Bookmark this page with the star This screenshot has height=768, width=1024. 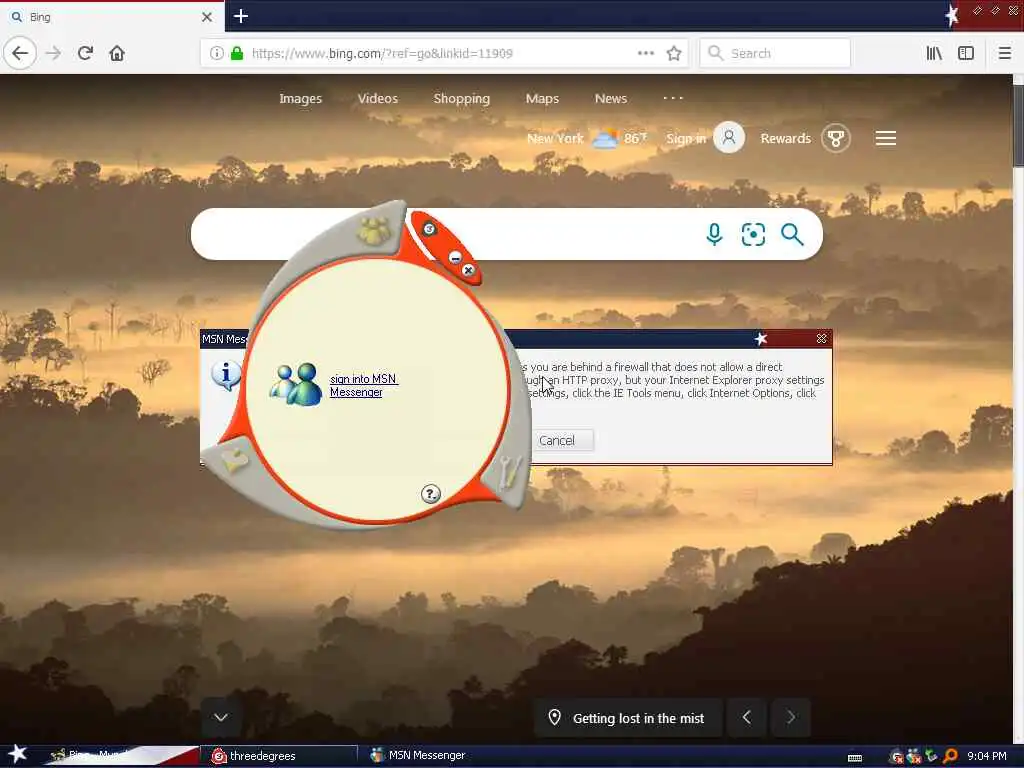point(674,54)
